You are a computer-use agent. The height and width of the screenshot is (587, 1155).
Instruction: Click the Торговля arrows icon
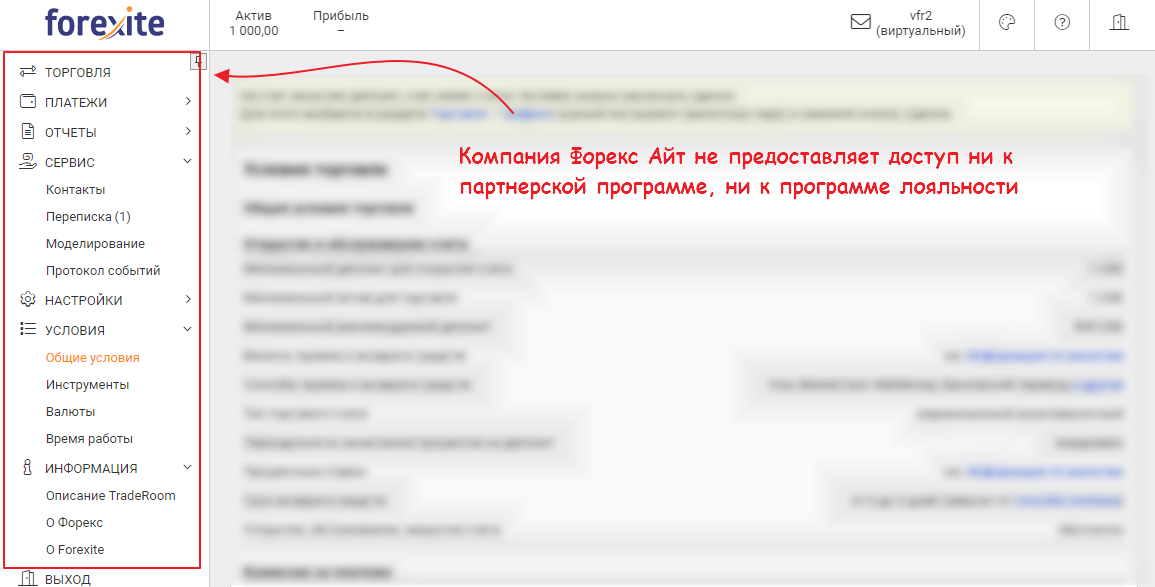[28, 71]
